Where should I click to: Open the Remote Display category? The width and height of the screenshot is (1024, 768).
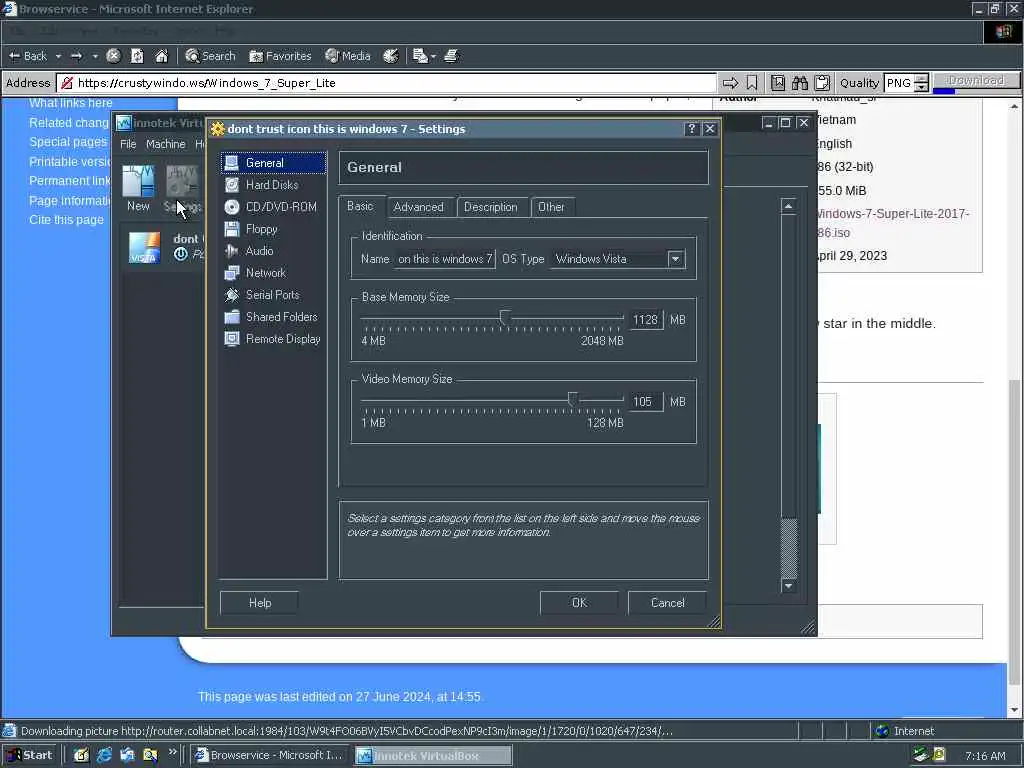(273, 339)
